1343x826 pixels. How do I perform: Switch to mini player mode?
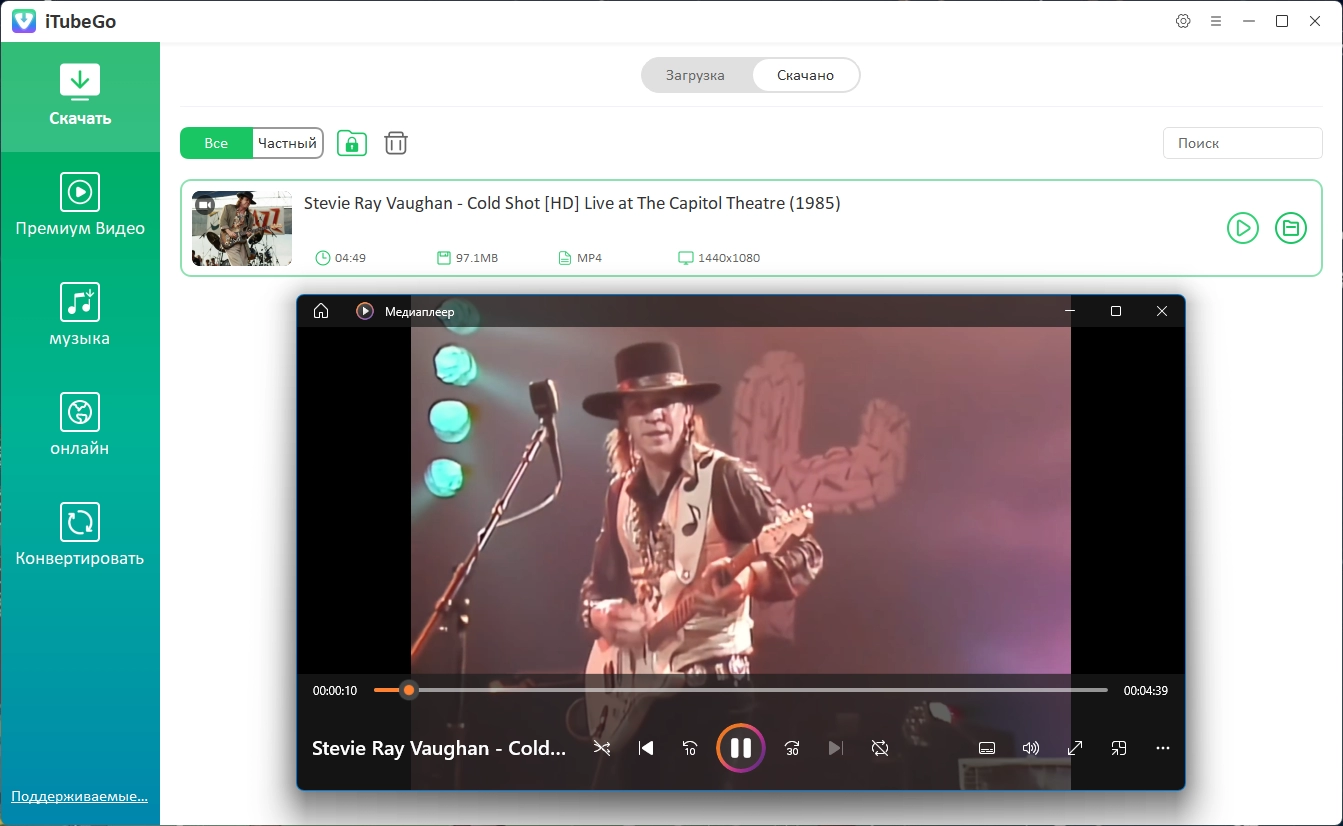tap(1119, 748)
